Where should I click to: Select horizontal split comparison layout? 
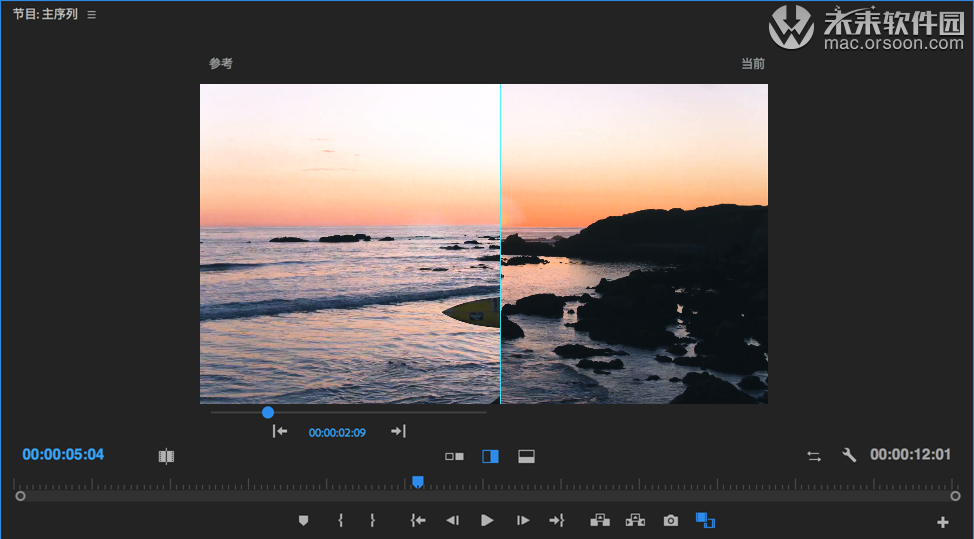(x=526, y=456)
